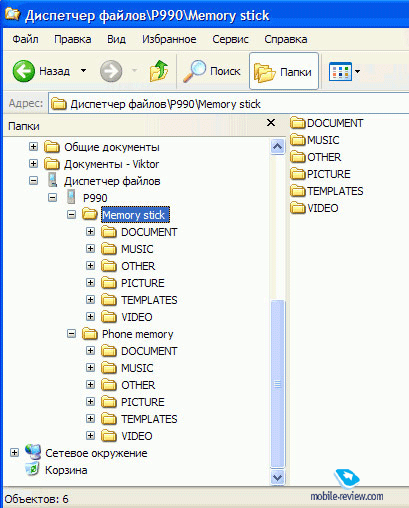
Task: Open the Правка menu
Action: (72, 39)
